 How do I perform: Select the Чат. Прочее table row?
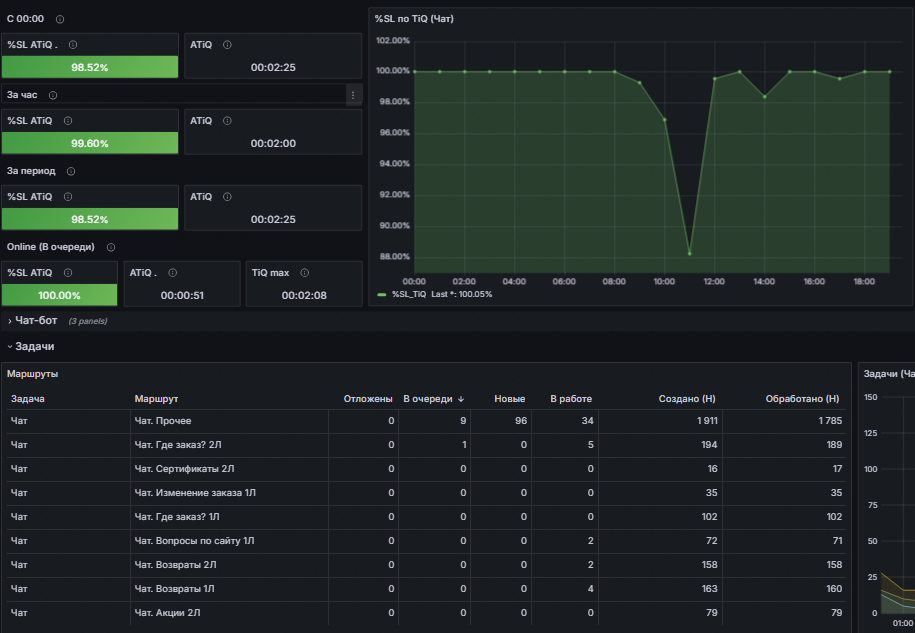click(x=427, y=421)
